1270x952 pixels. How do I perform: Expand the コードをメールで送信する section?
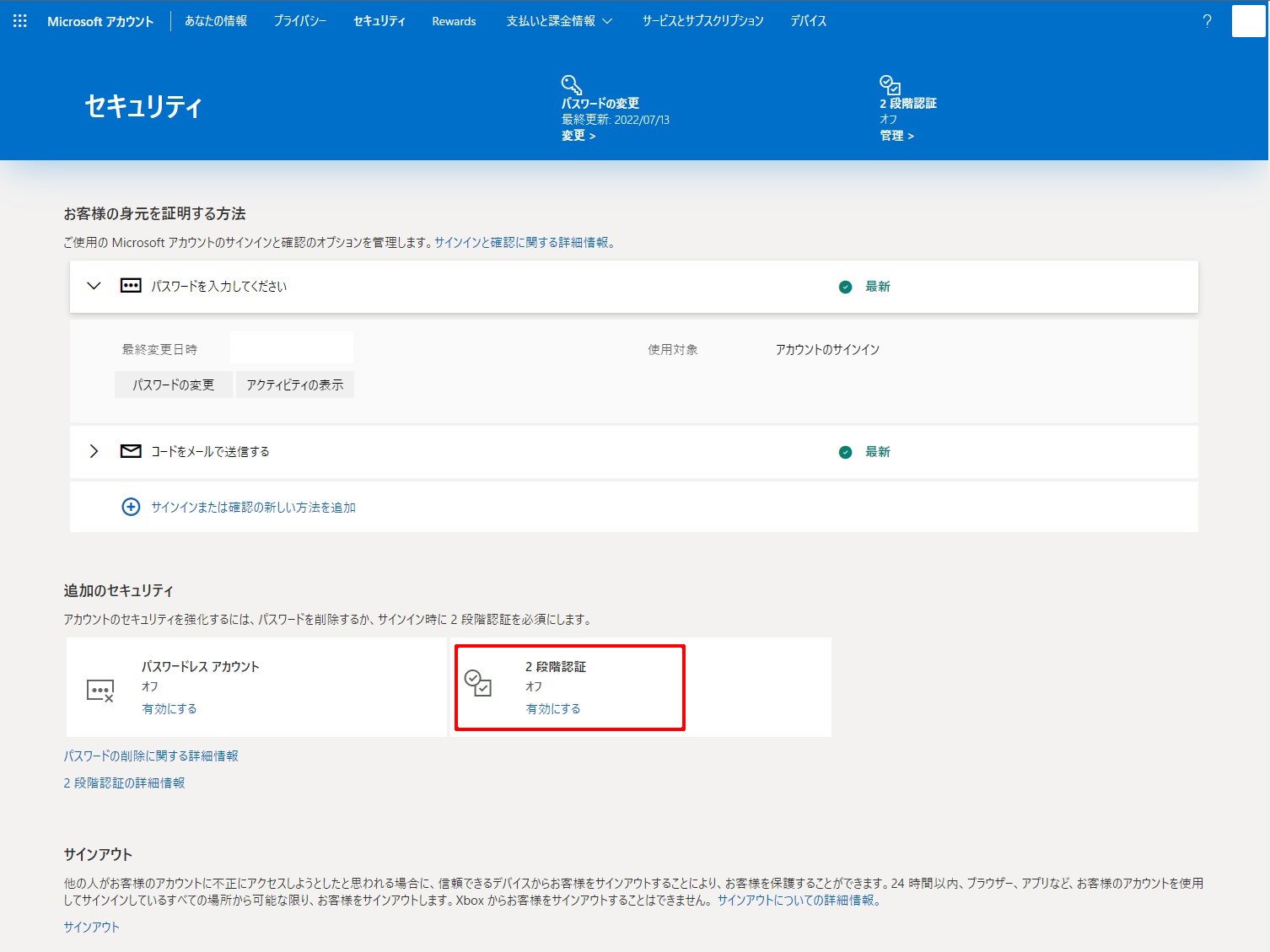pos(94,451)
